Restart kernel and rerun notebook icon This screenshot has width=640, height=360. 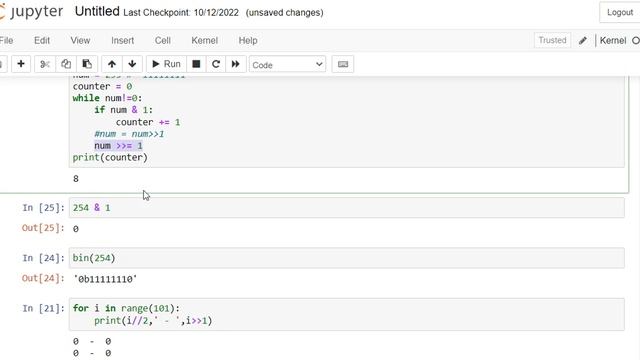pos(236,64)
